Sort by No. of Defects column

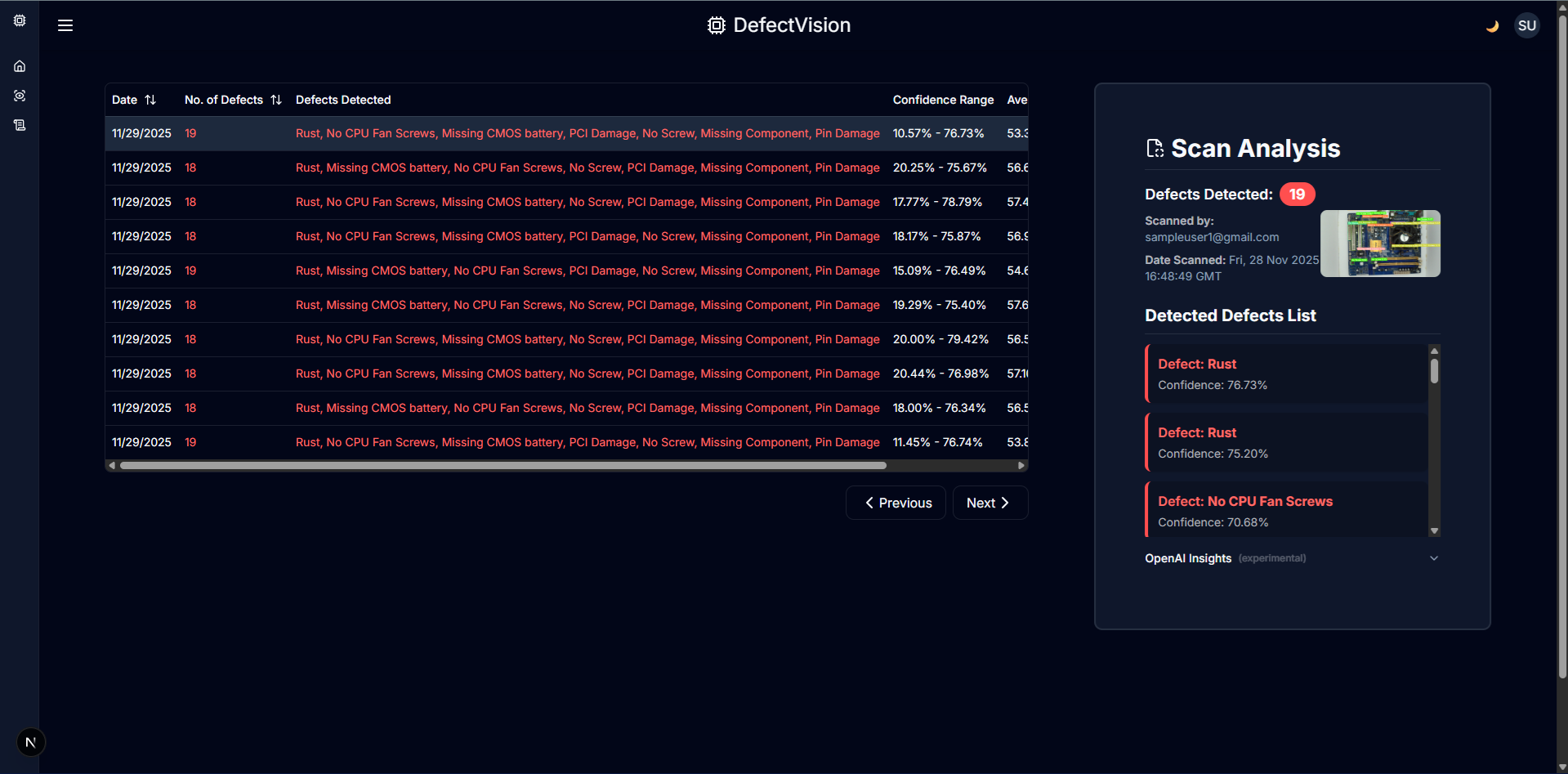[x=233, y=100]
